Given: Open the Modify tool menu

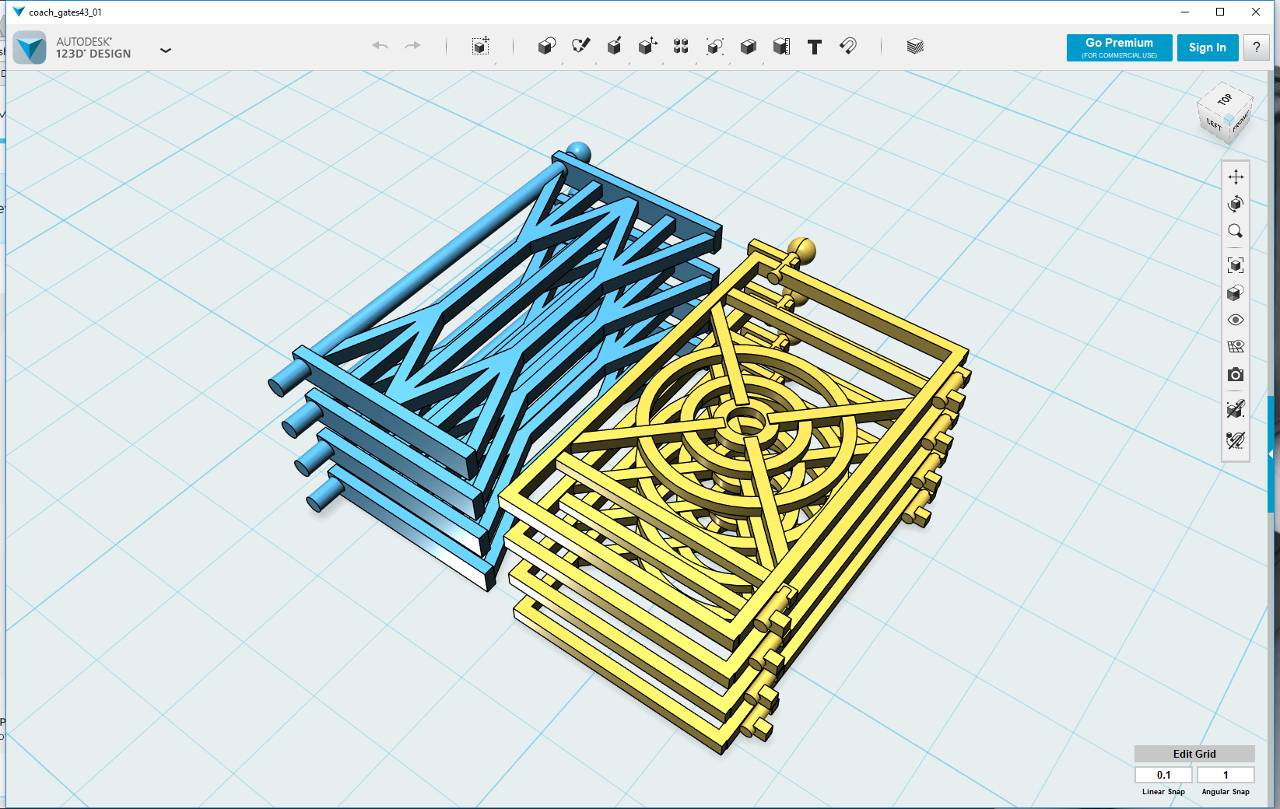Looking at the screenshot, I should pos(648,46).
